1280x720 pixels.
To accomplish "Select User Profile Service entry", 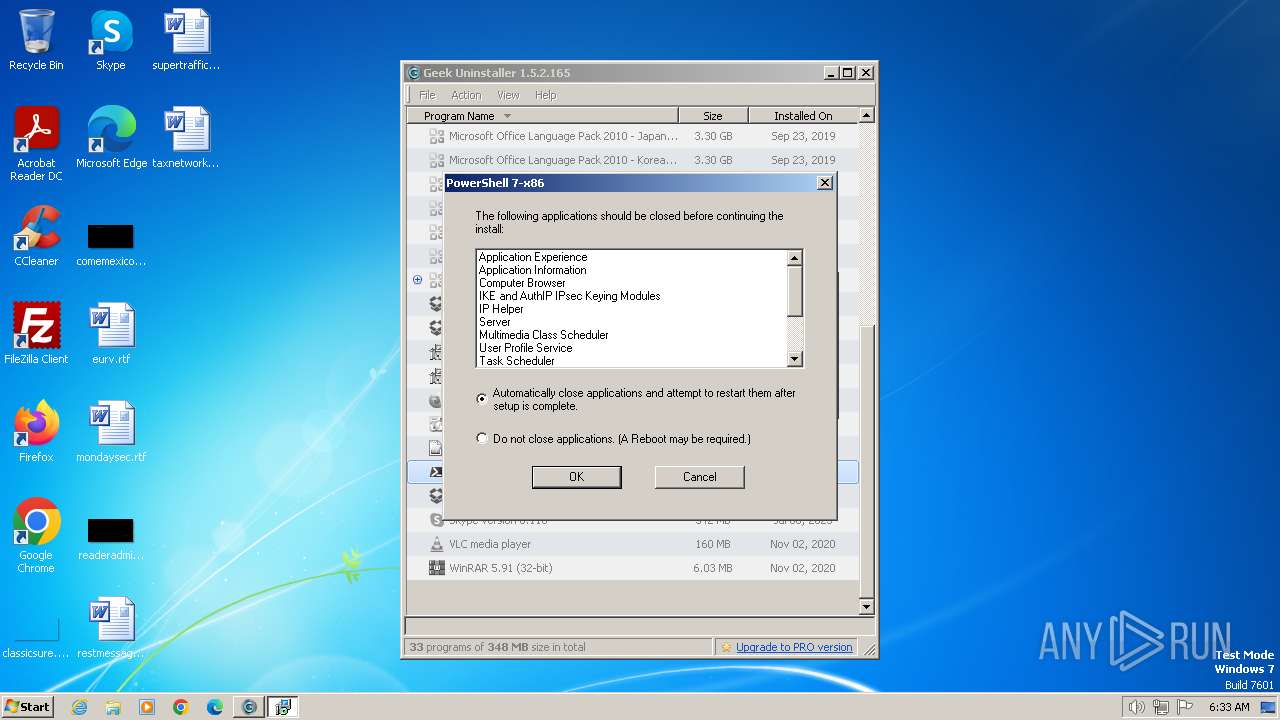I will pos(525,348).
